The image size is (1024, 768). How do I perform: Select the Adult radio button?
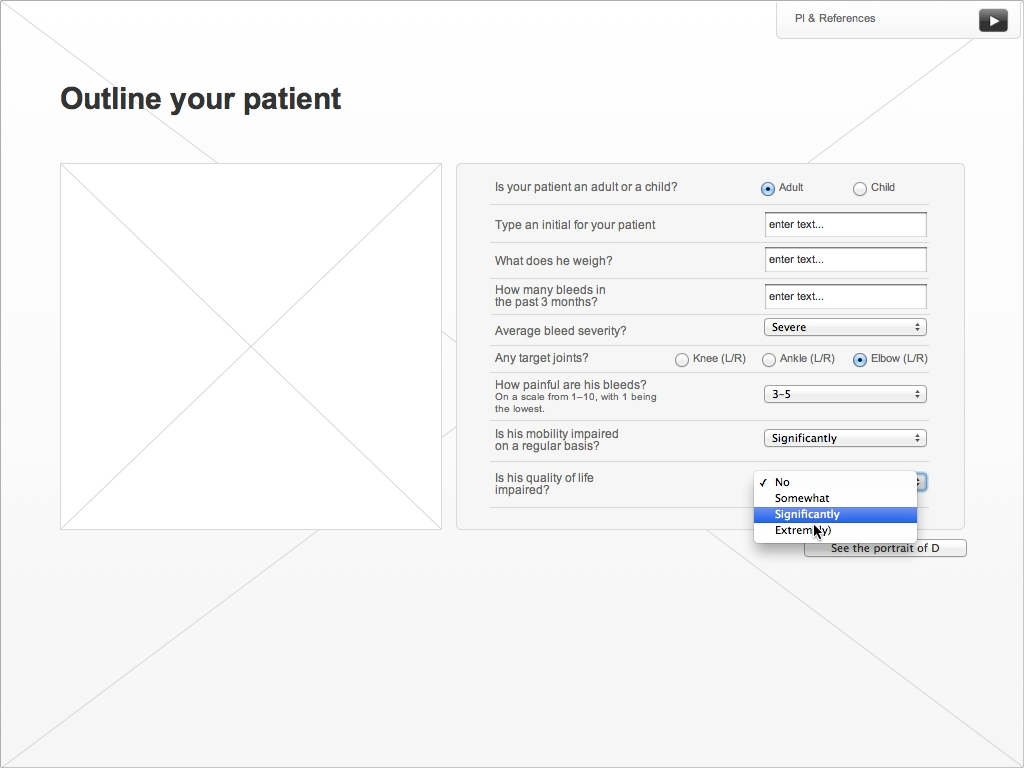tap(768, 189)
